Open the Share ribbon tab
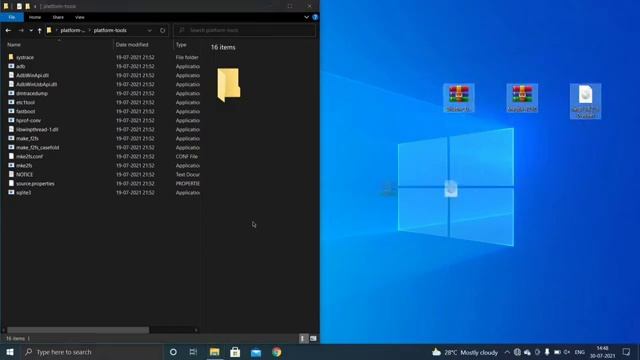The height and width of the screenshot is (360, 640). click(58, 17)
